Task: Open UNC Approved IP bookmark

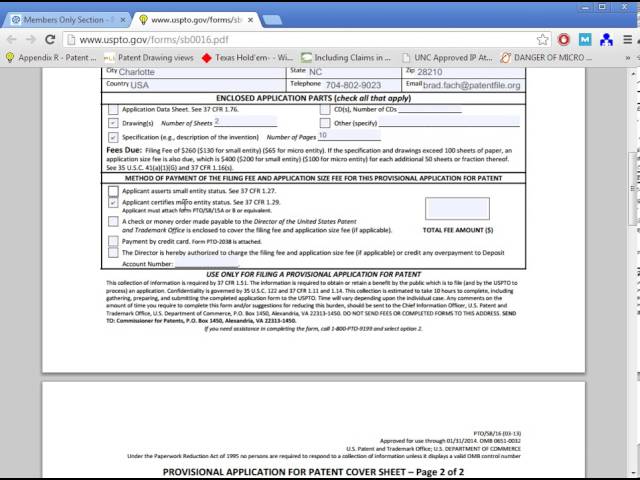Action: pos(447,58)
